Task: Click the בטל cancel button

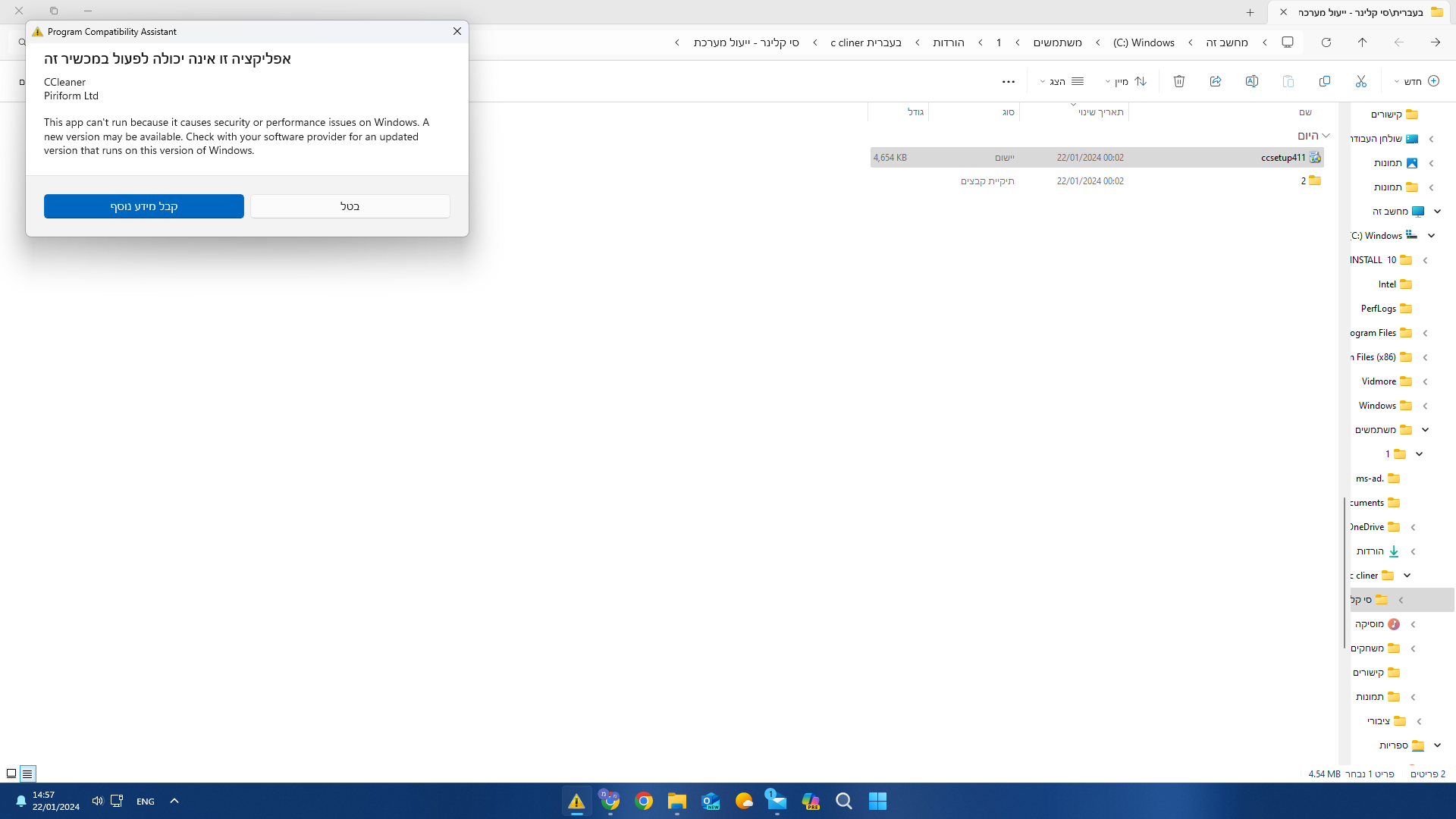Action: pyautogui.click(x=350, y=206)
